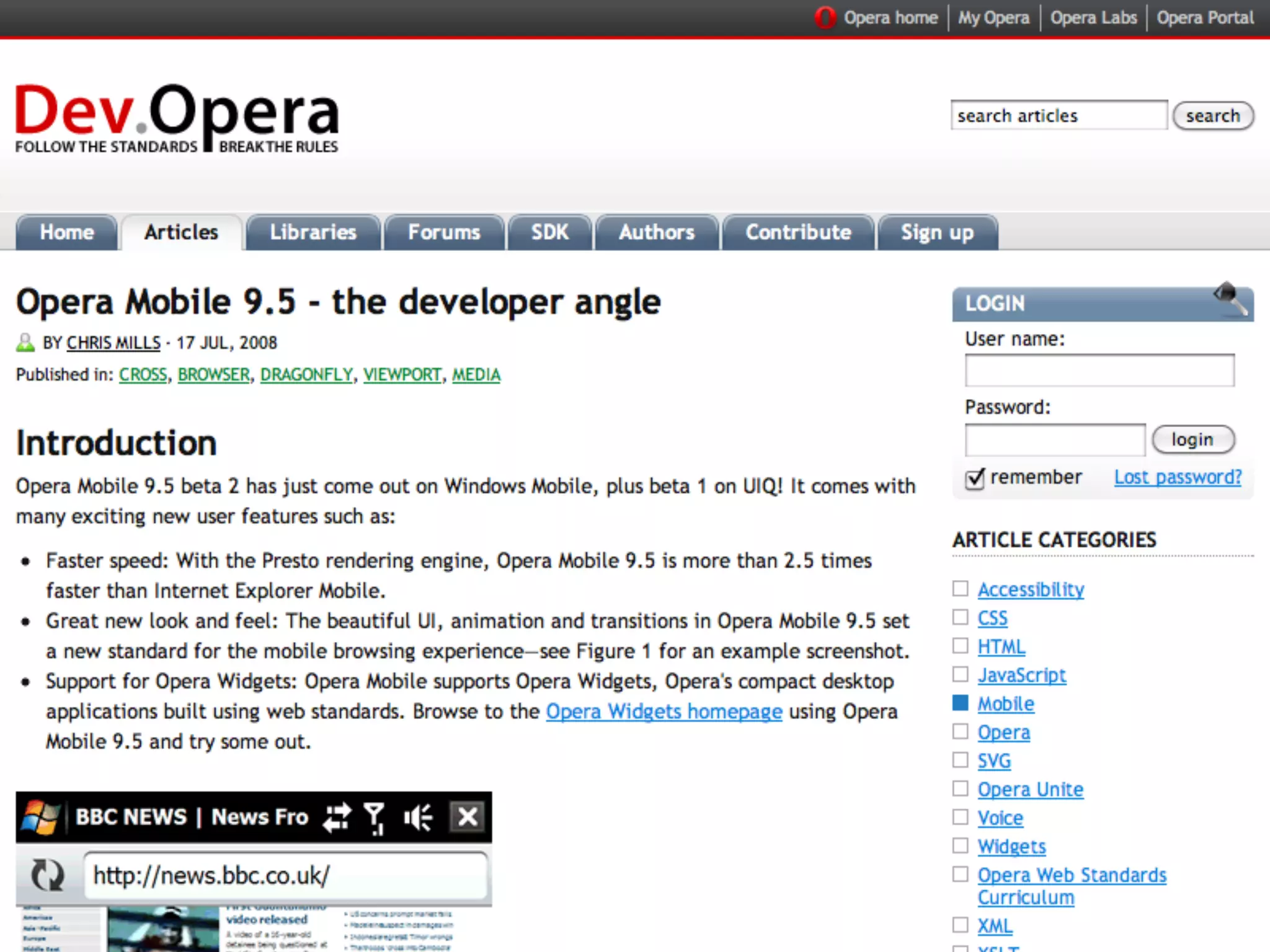Image resolution: width=1270 pixels, height=952 pixels.
Task: Click the speaker volume icon in the BBC bar
Action: pyautogui.click(x=418, y=818)
